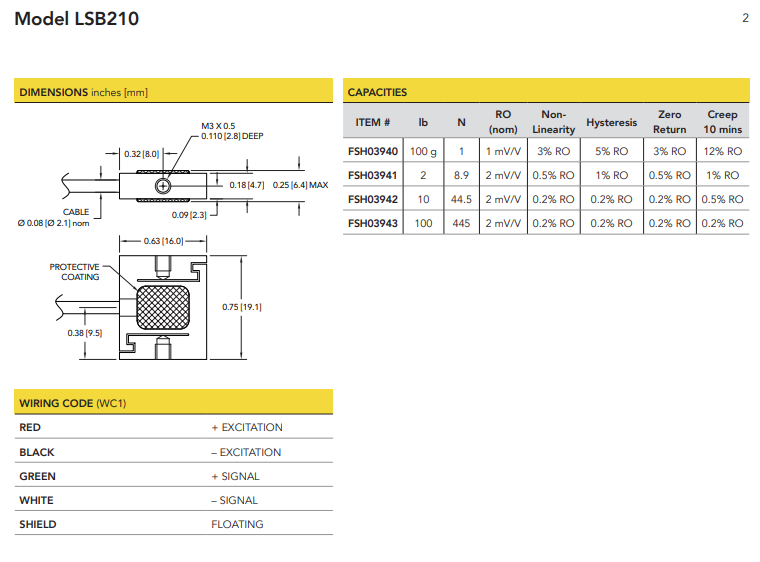Click the threaded hole circle in the top diagram
This screenshot has height=562, width=760.
(162, 186)
